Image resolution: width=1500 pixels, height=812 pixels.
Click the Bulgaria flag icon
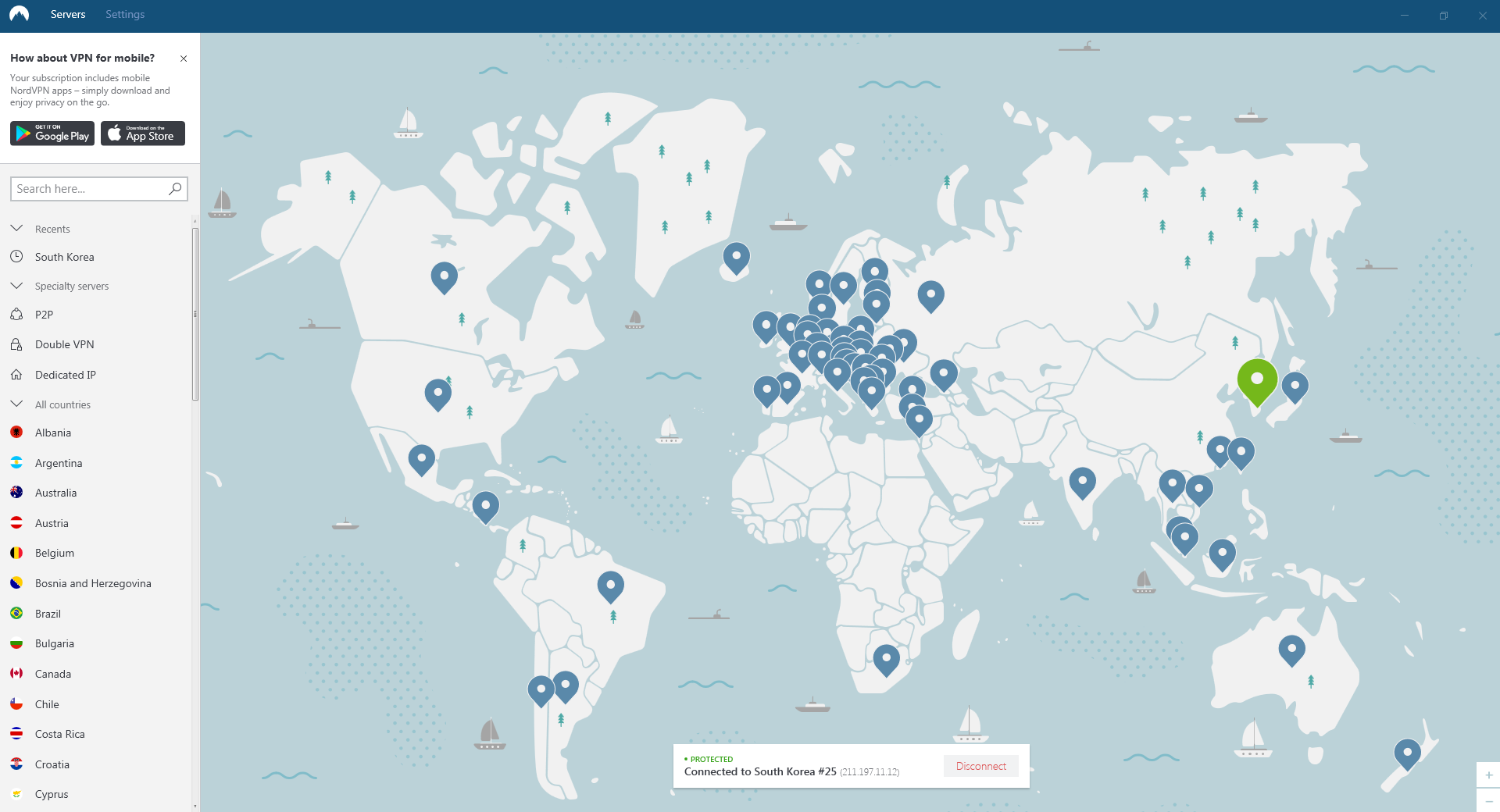(16, 643)
